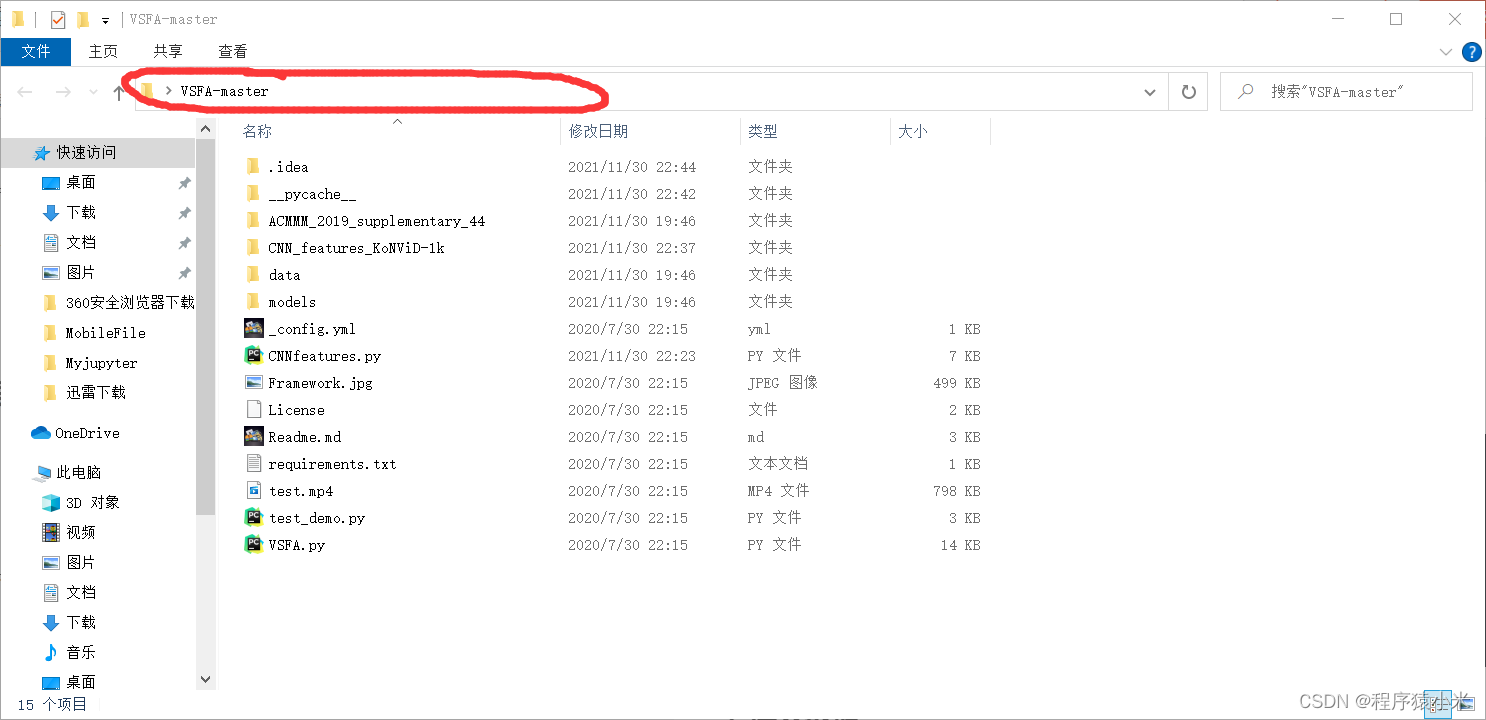1486x720 pixels.
Task: Select the models folder
Action: 292,302
